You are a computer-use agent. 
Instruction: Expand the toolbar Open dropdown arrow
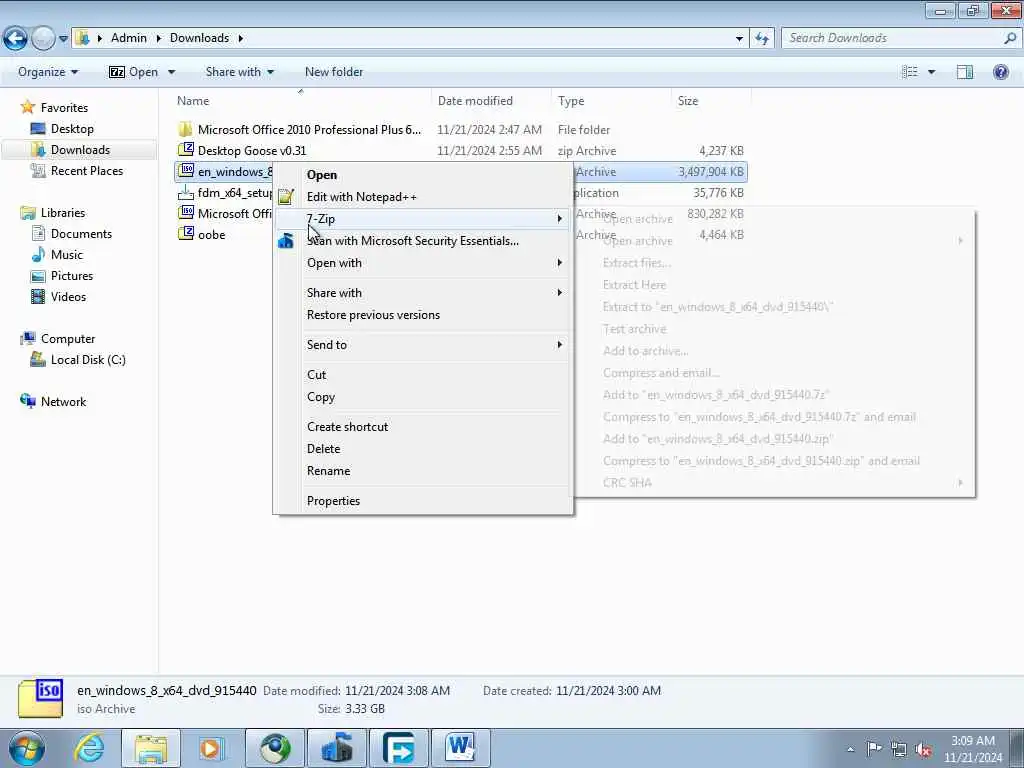click(171, 72)
